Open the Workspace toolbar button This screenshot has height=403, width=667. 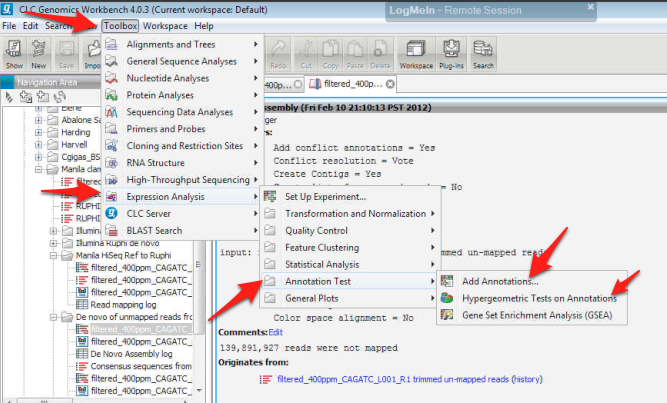point(416,51)
